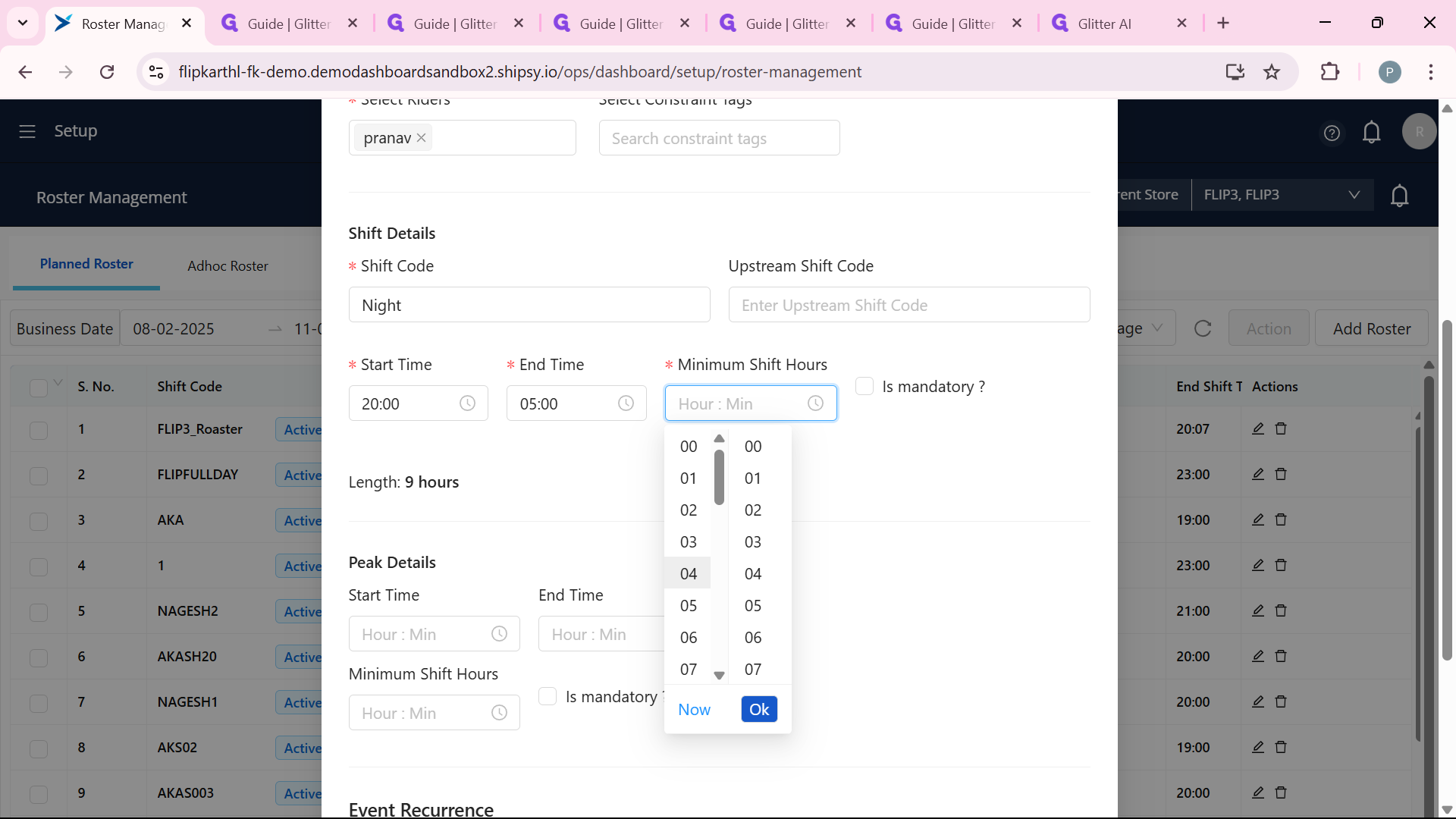
Task: Pick hour 02 in the picker
Action: 688,510
